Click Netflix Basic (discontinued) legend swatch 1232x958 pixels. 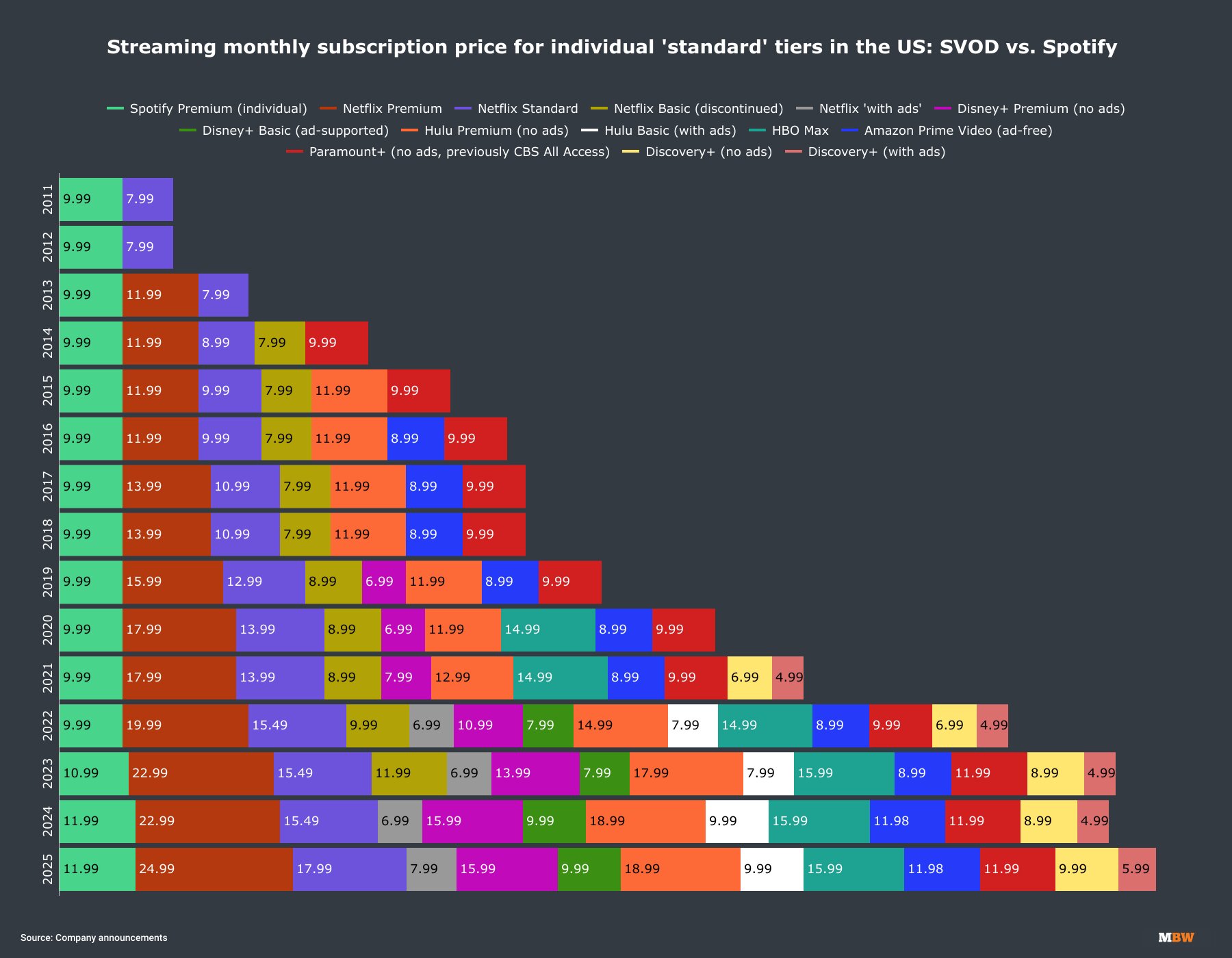pyautogui.click(x=599, y=109)
